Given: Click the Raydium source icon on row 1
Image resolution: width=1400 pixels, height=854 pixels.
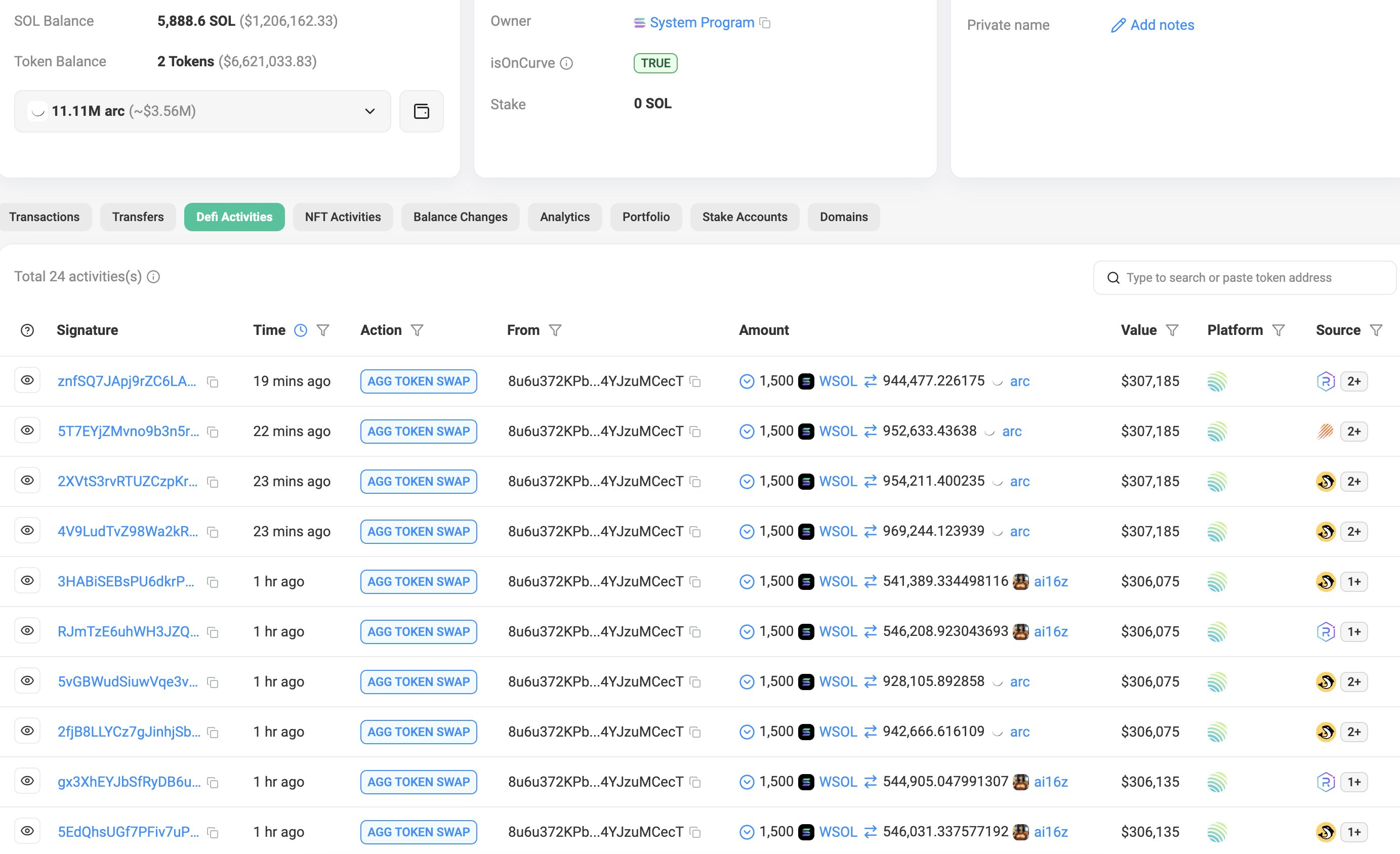Looking at the screenshot, I should tap(1326, 380).
